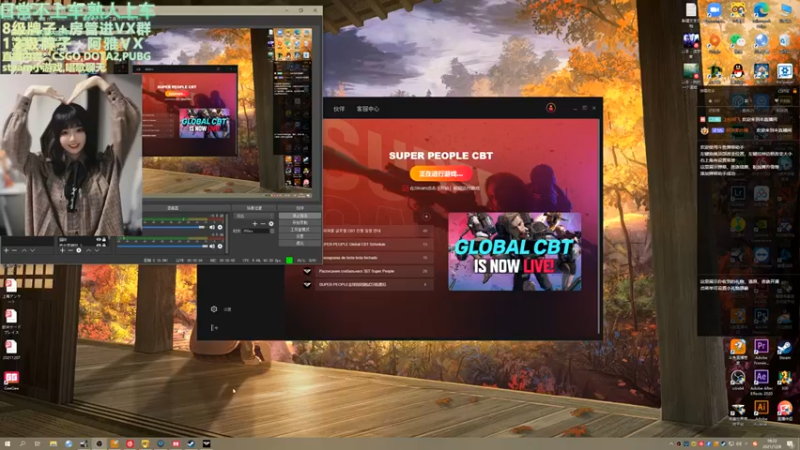
Task: Toggle visibility of the first OBS source
Action: click(98, 239)
